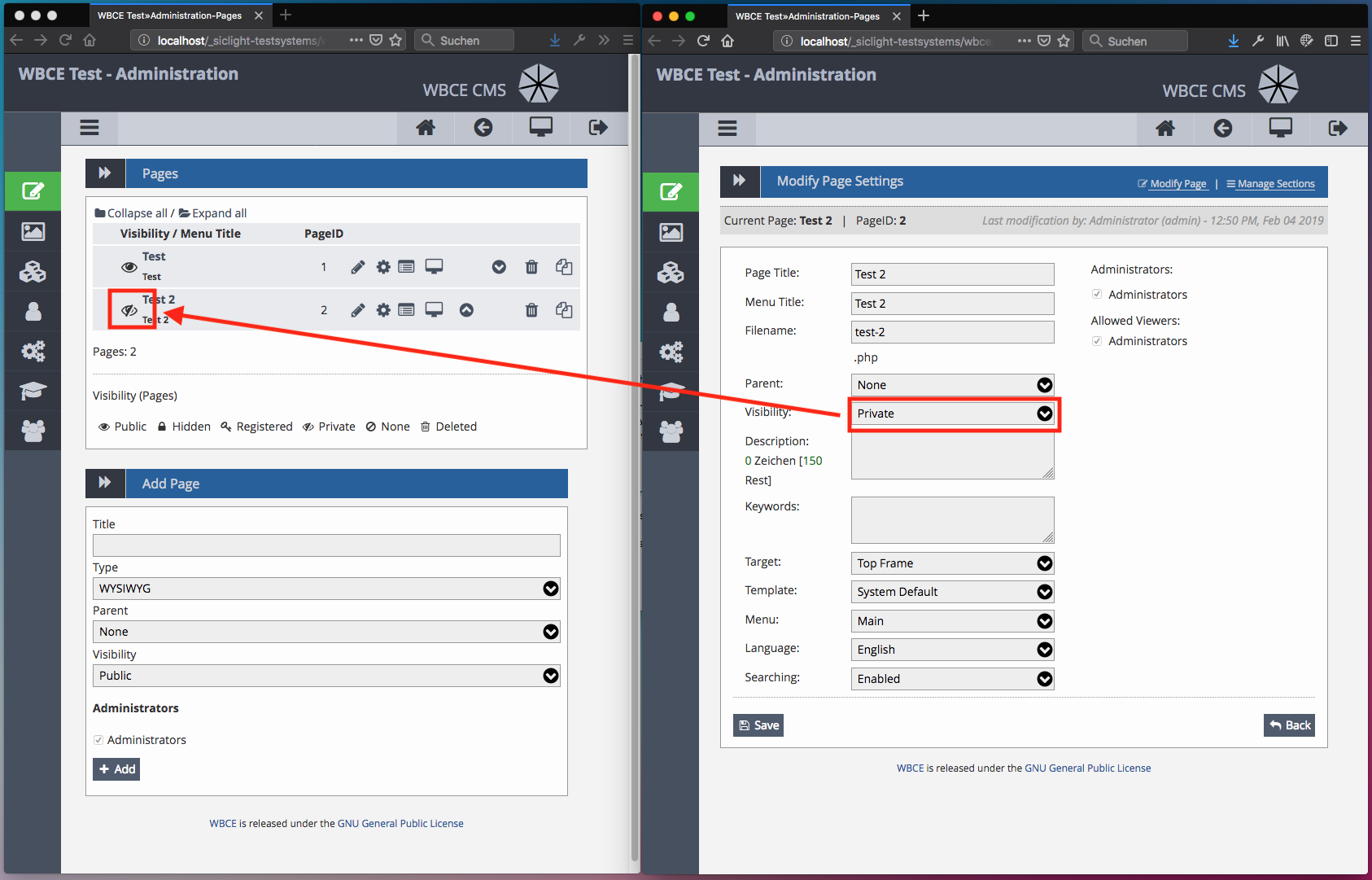Manage sections of the Test page

click(407, 266)
